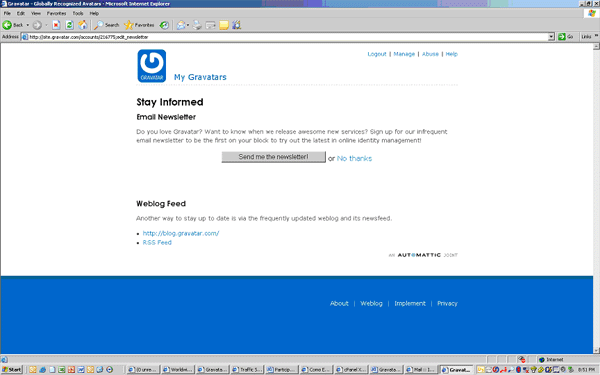Click the Forward arrow icon in toolbar
Image resolution: width=600 pixels, height=375 pixels.
[37, 25]
